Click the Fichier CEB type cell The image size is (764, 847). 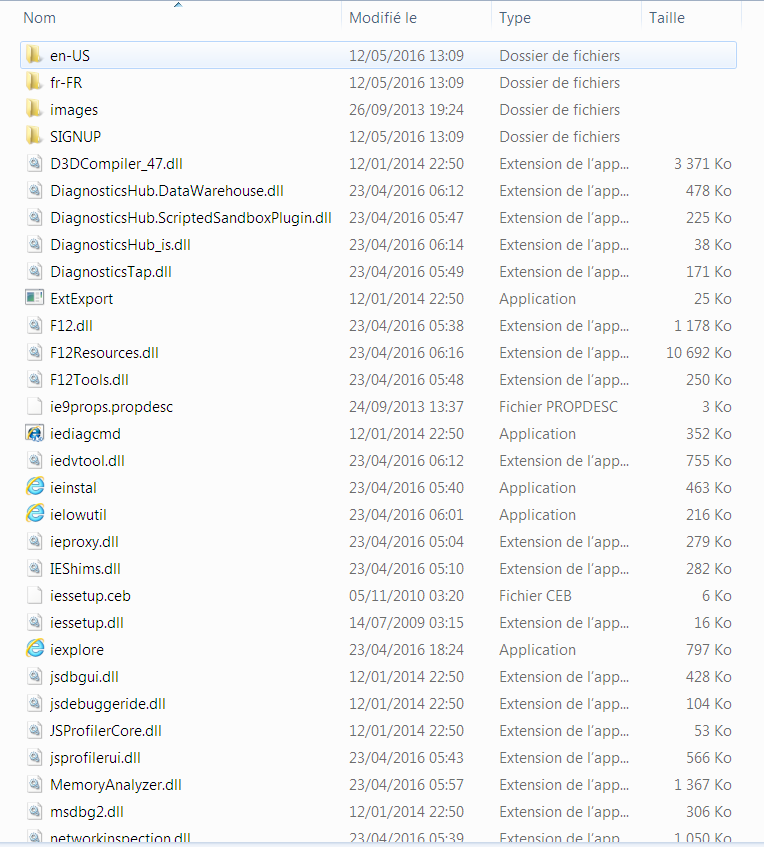[535, 596]
